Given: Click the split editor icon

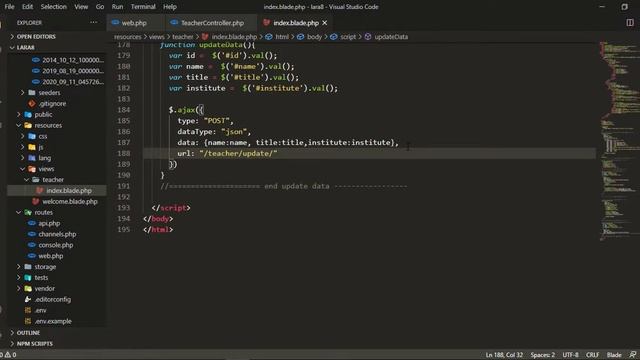Looking at the screenshot, I should (630, 23).
